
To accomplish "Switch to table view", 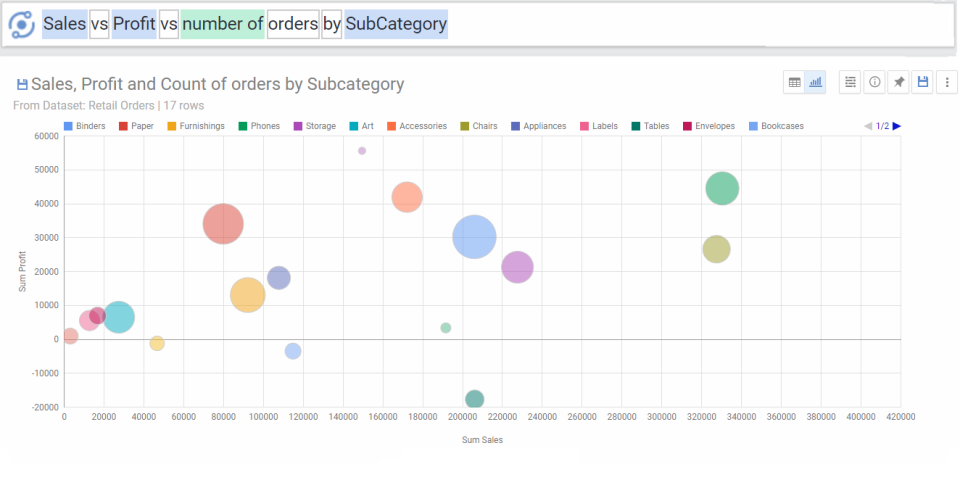I will (795, 82).
